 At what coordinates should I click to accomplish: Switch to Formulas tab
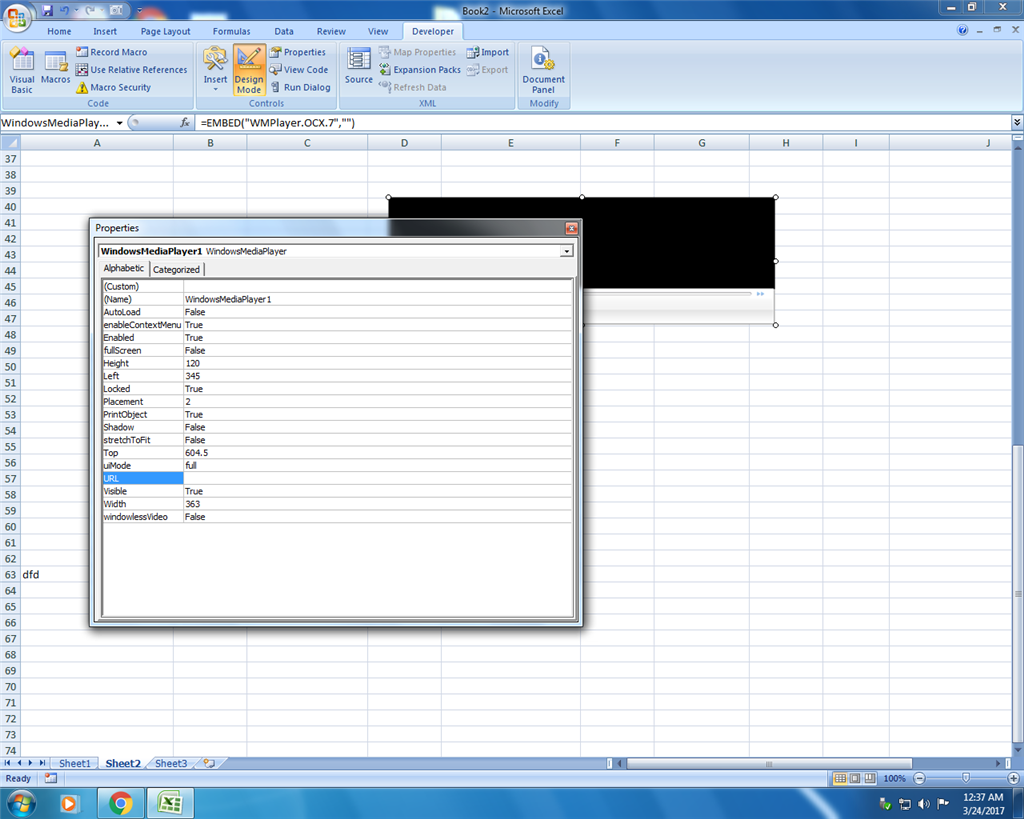(x=231, y=31)
